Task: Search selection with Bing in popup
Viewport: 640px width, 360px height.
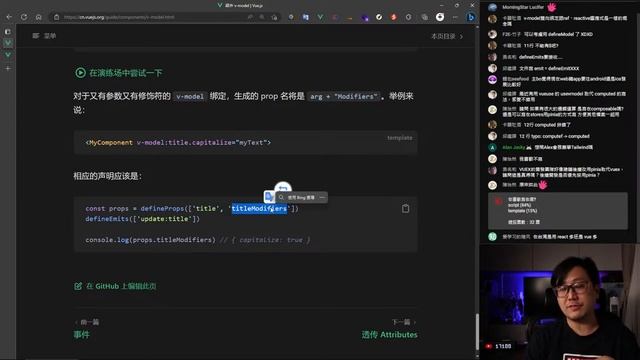Action: point(297,198)
